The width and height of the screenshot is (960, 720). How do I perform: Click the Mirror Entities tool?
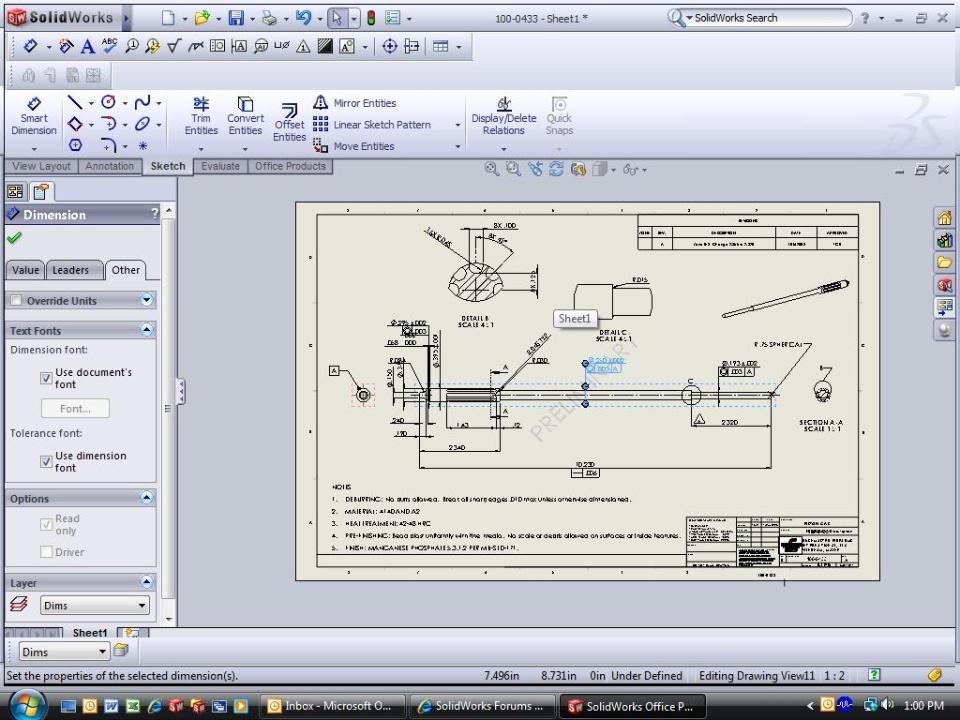click(355, 103)
